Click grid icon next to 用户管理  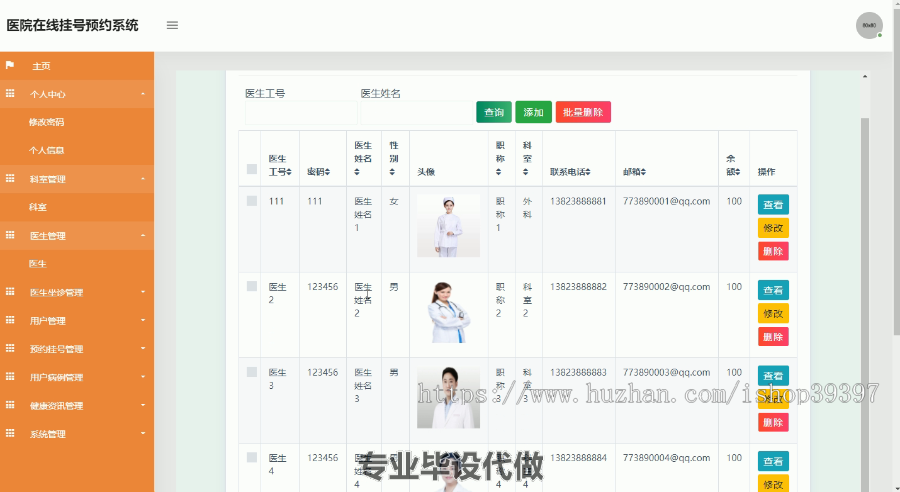pyautogui.click(x=10, y=320)
